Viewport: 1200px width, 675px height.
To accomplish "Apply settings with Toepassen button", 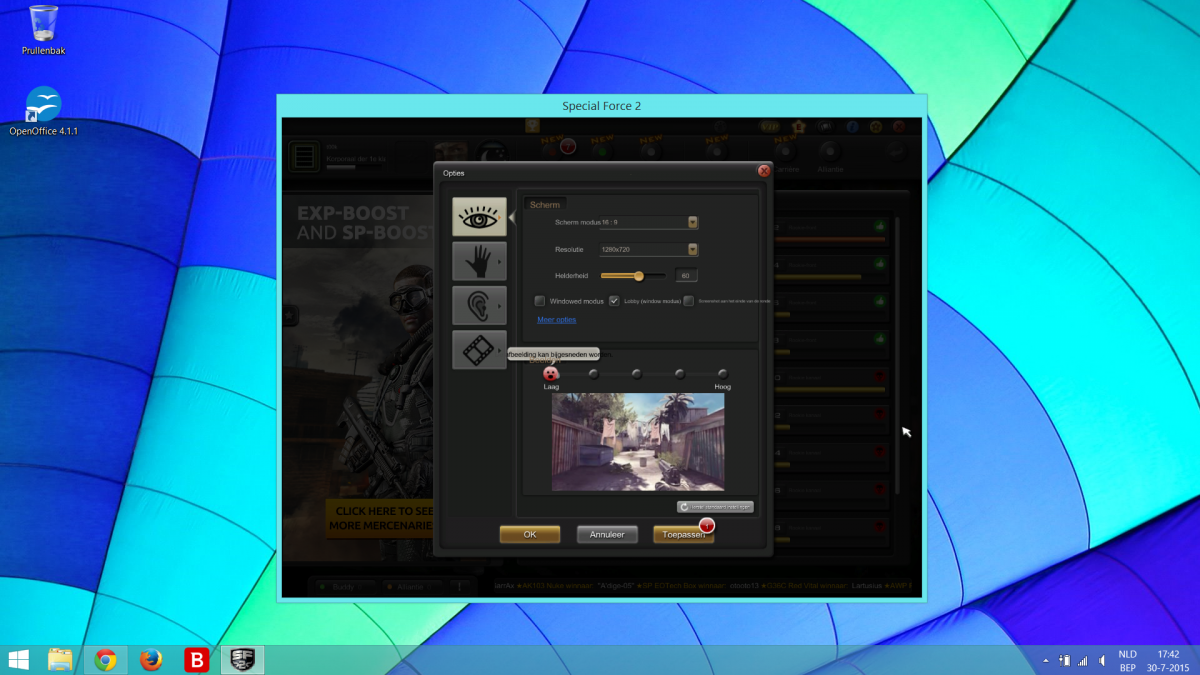I will pyautogui.click(x=684, y=535).
